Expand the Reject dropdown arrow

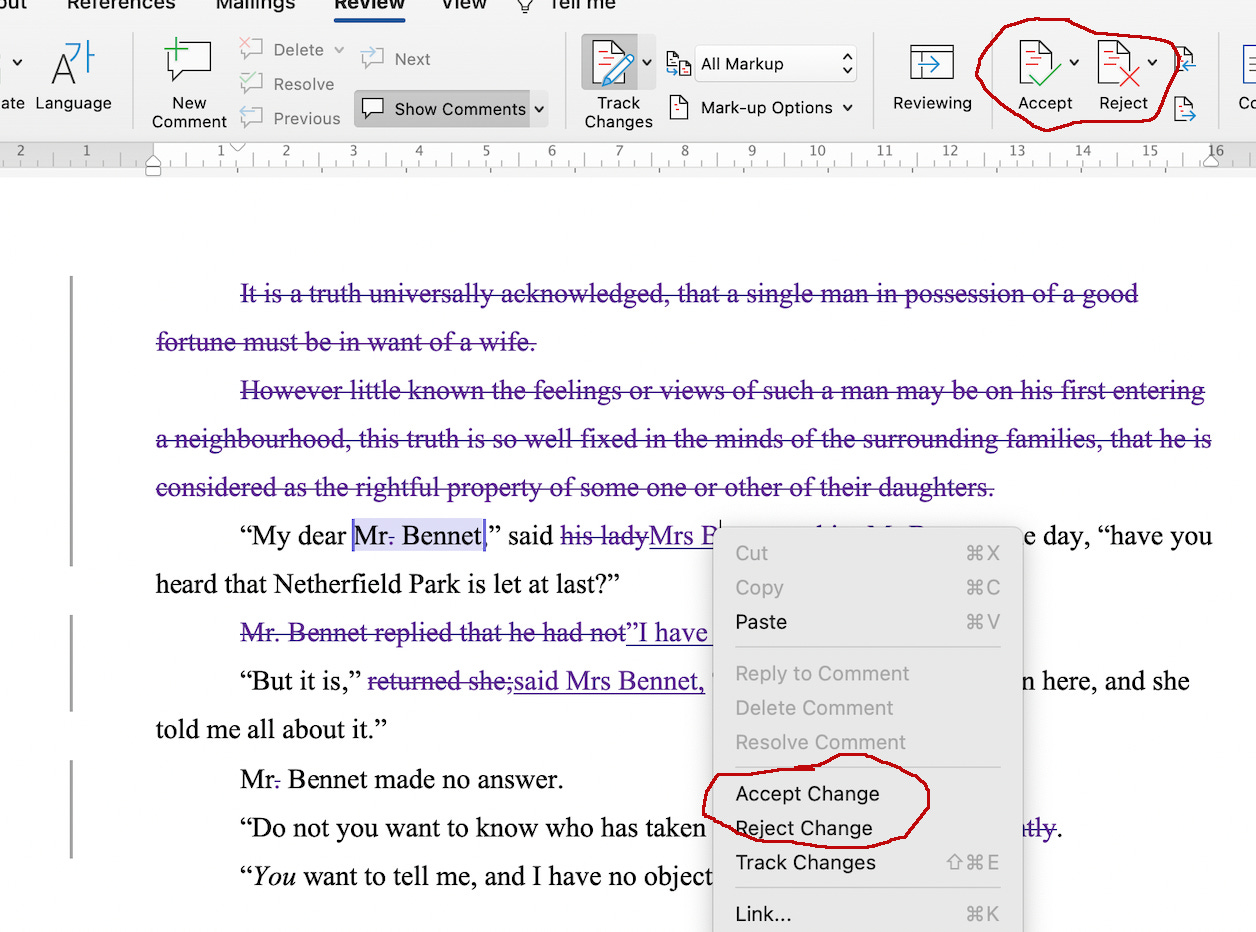click(1152, 63)
